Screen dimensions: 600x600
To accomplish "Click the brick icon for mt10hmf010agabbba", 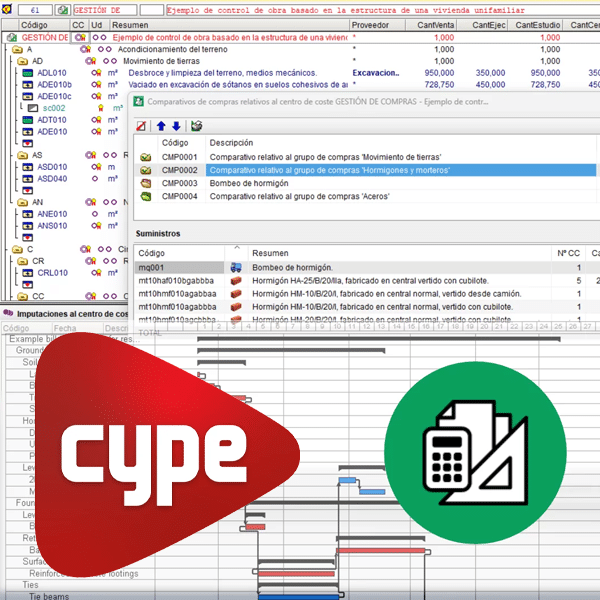I will tap(236, 307).
